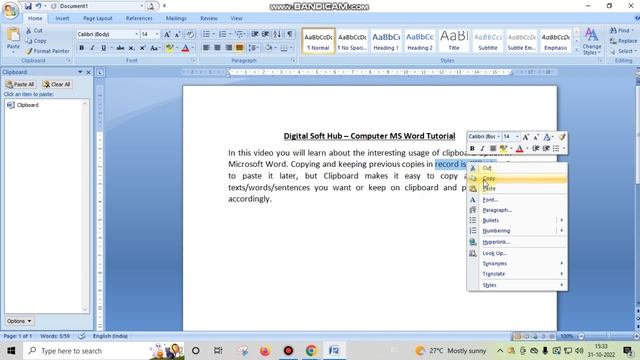640x360 pixels.
Task: Clear formatting using the ribbon eraser icon
Action: [190, 34]
